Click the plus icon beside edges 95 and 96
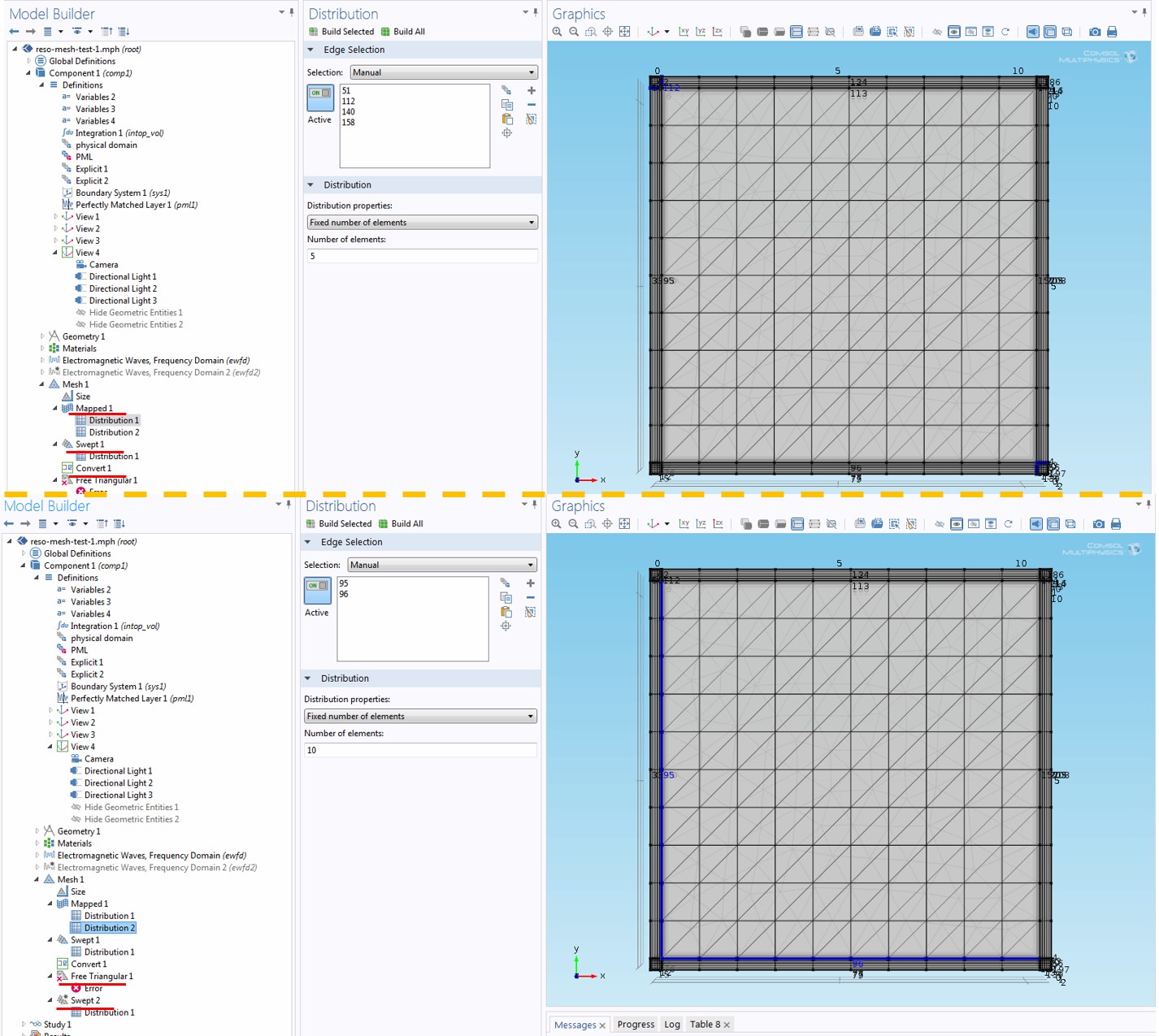1159x1036 pixels. click(530, 583)
